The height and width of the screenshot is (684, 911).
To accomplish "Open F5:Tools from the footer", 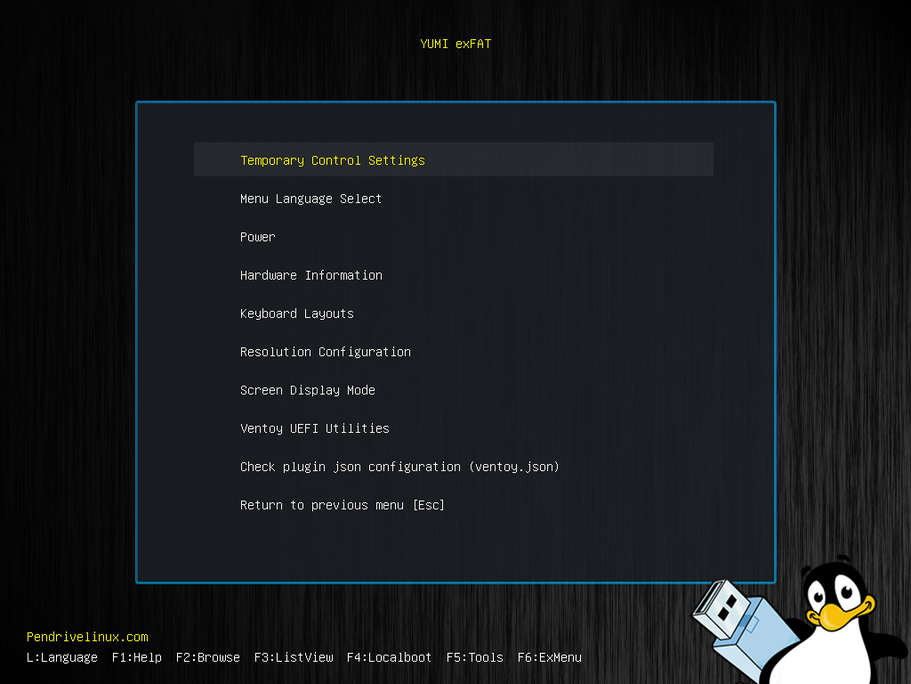I will [x=475, y=657].
